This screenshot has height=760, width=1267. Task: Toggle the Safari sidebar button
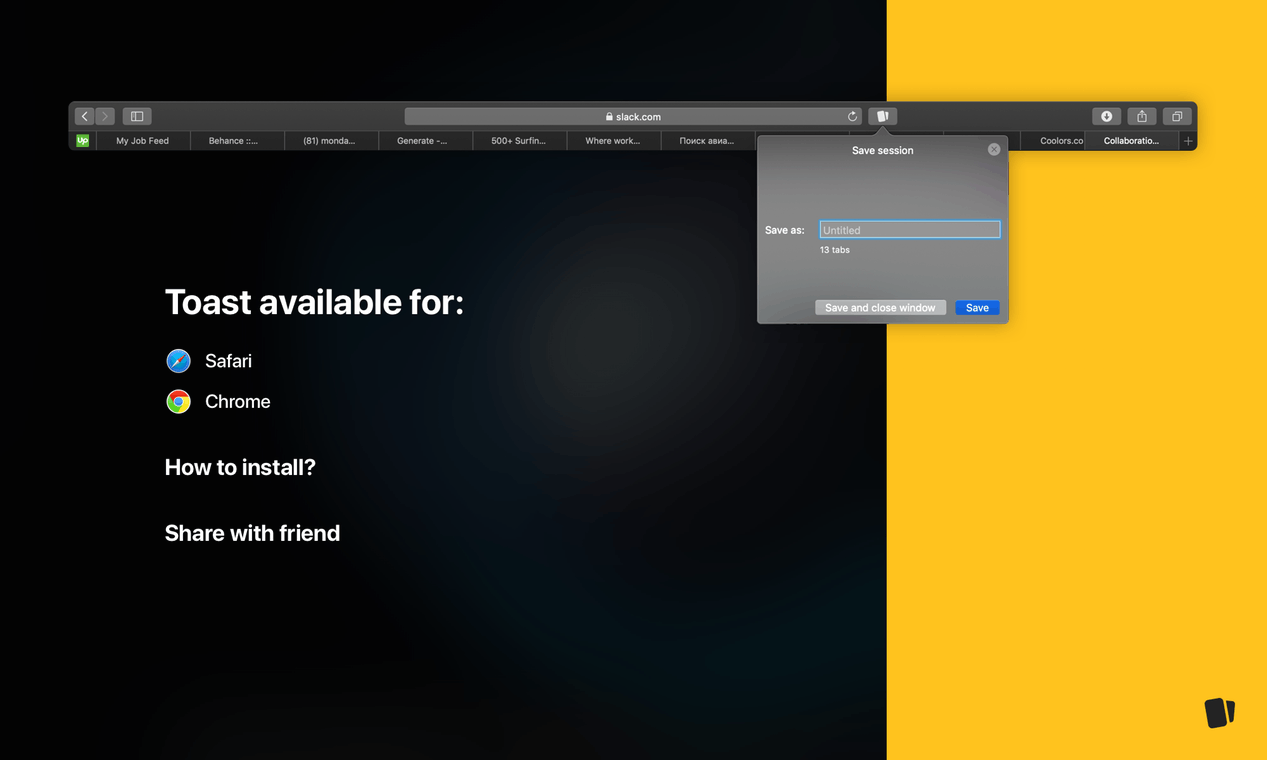tap(137, 116)
